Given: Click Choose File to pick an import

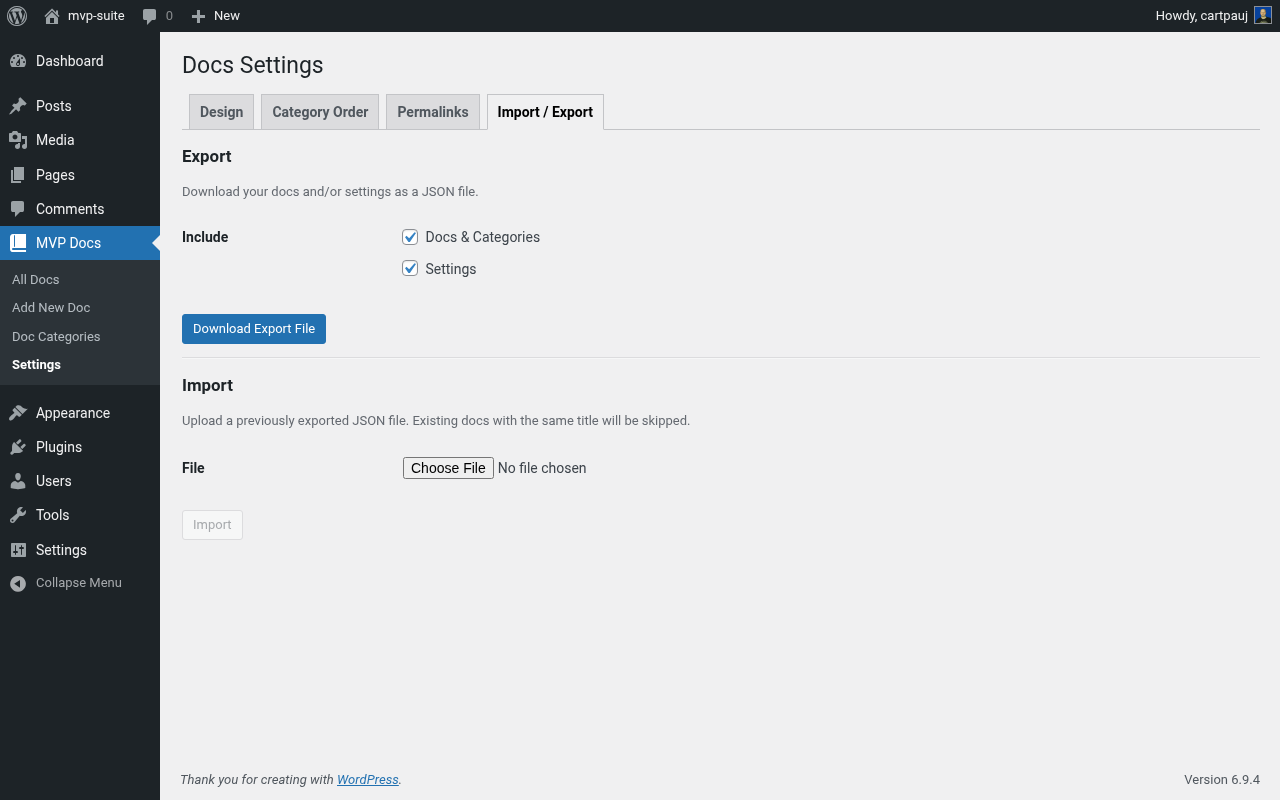Looking at the screenshot, I should [448, 467].
